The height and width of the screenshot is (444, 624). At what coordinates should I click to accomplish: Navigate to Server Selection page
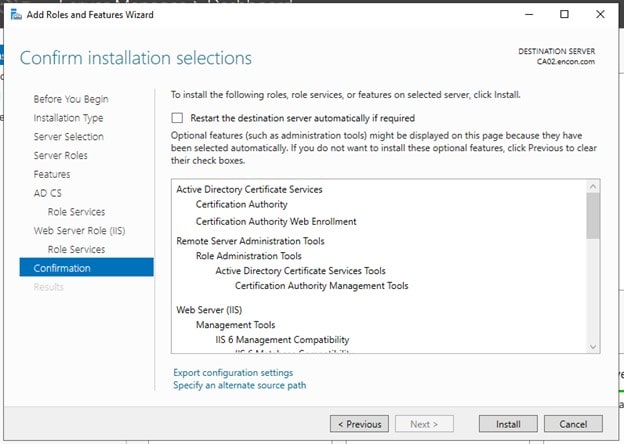(68, 137)
